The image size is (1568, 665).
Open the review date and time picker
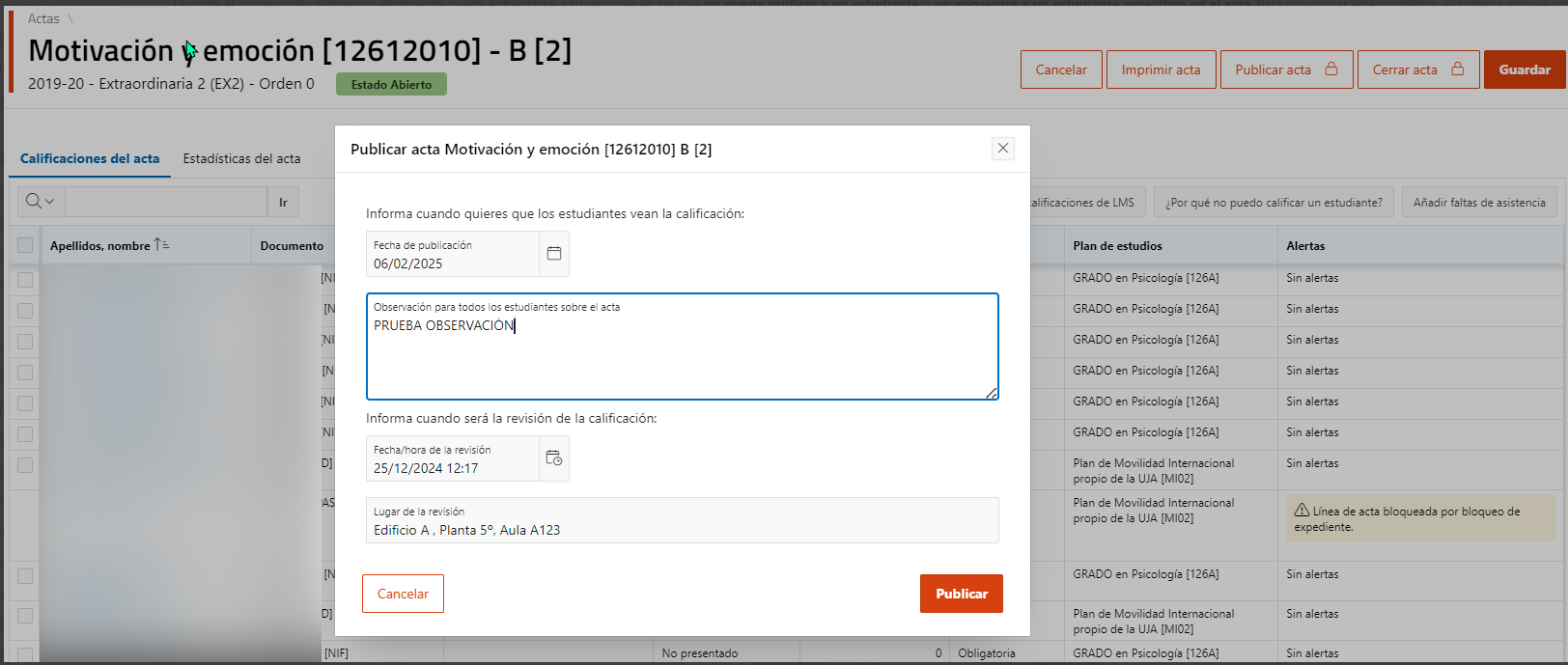click(x=554, y=458)
